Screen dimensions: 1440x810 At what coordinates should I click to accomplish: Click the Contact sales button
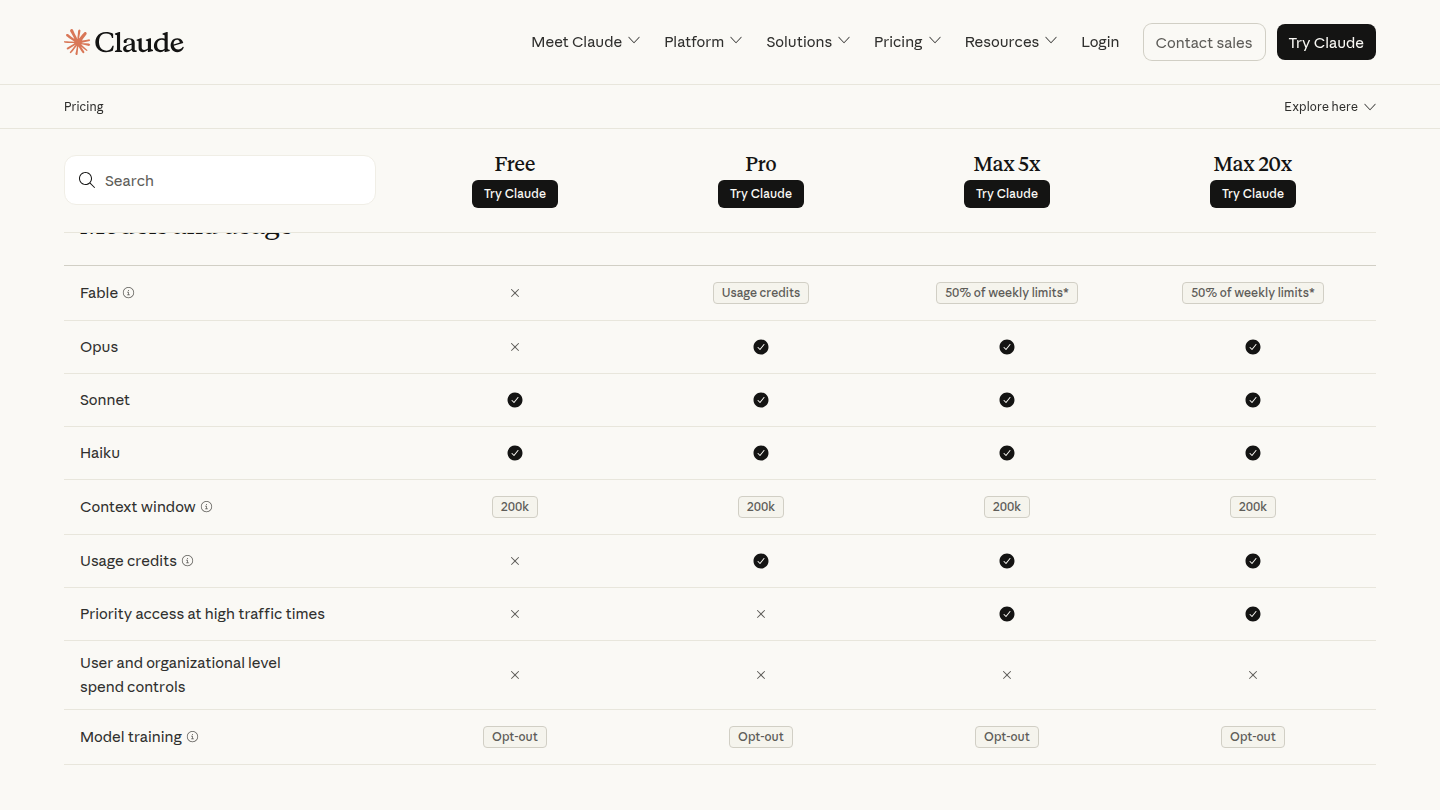pyautogui.click(x=1204, y=42)
